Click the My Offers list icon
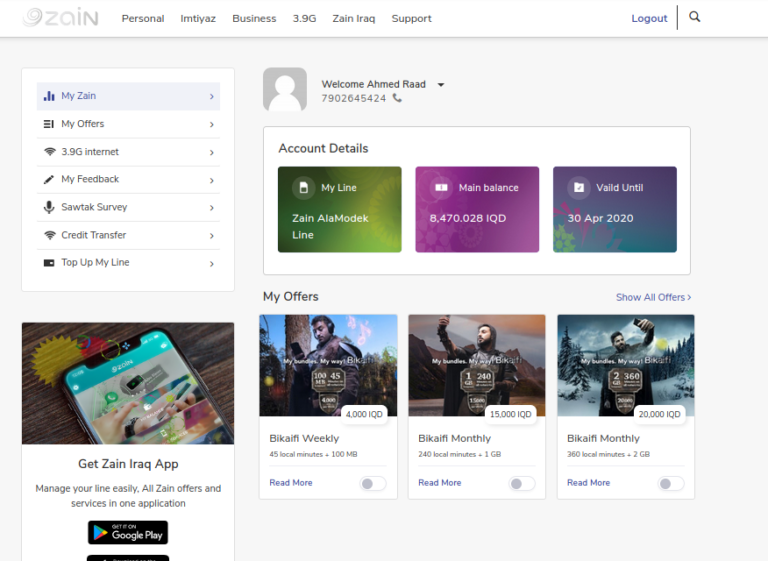 click(x=49, y=124)
